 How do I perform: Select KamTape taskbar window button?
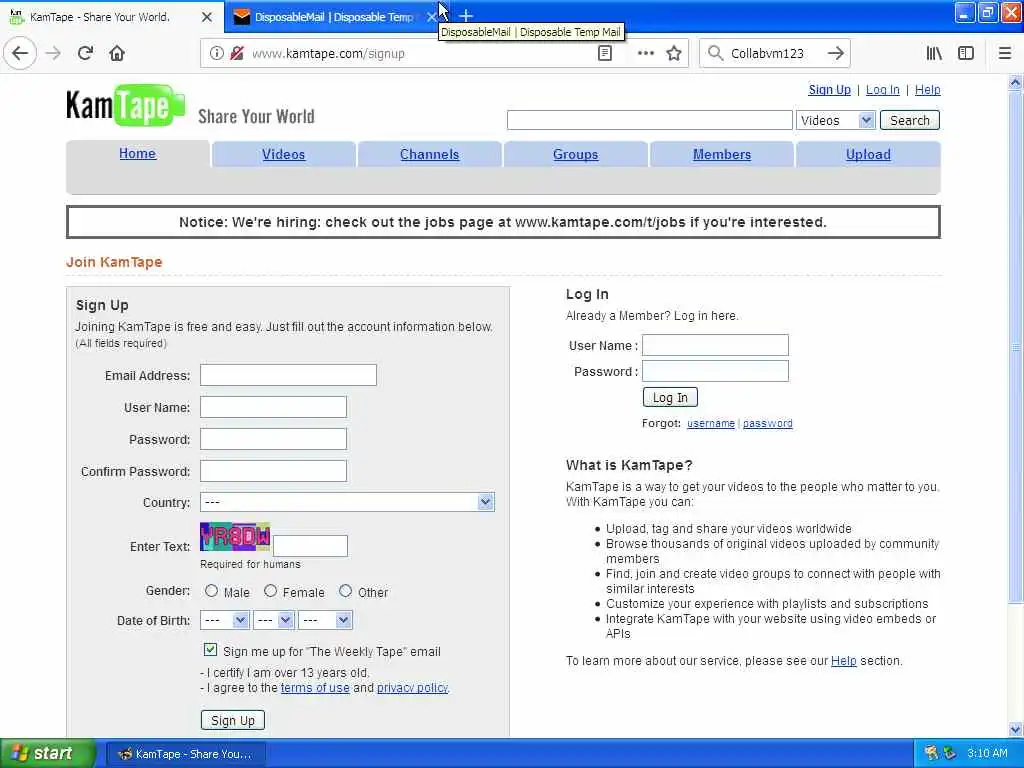(185, 754)
